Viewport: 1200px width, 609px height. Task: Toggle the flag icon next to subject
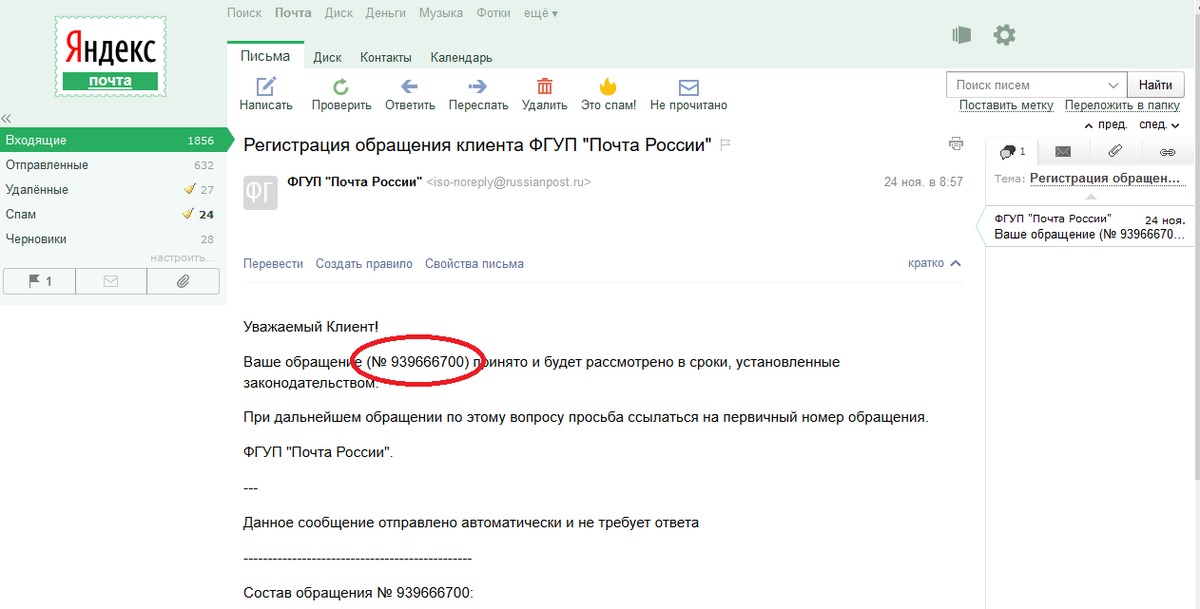point(725,145)
